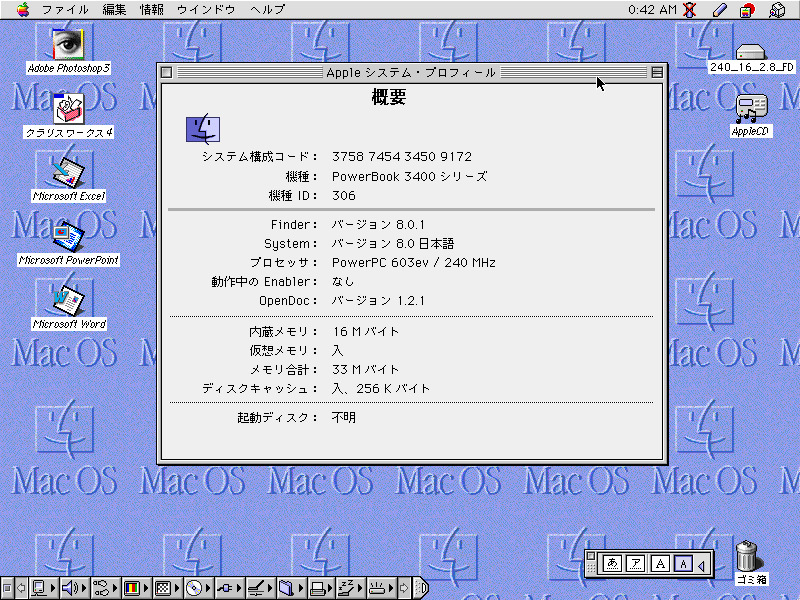Open the Apple menu
Image resolution: width=800 pixels, height=600 pixels.
point(23,10)
